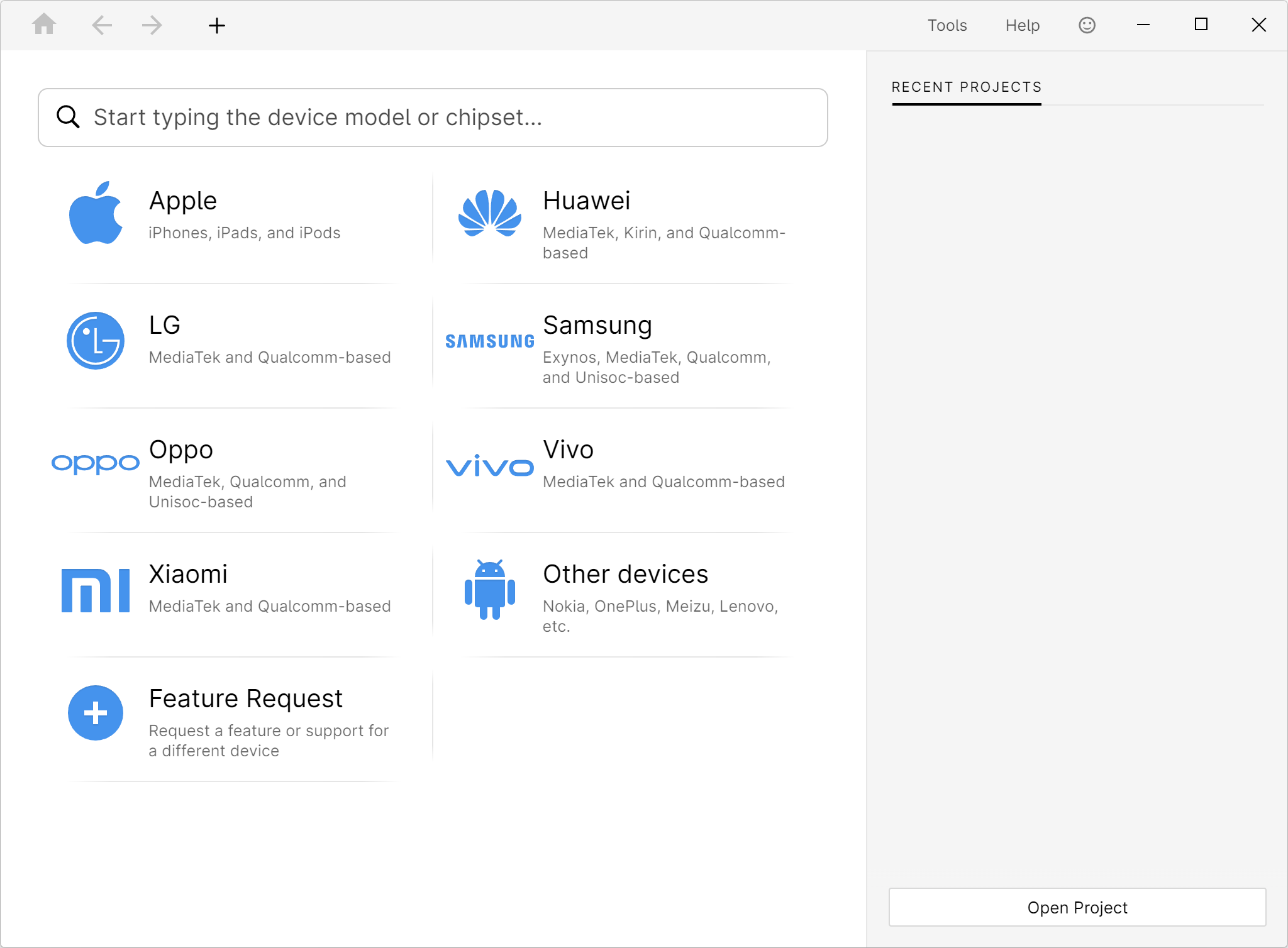Open the LG device category title
The image size is (1288, 948).
click(165, 325)
